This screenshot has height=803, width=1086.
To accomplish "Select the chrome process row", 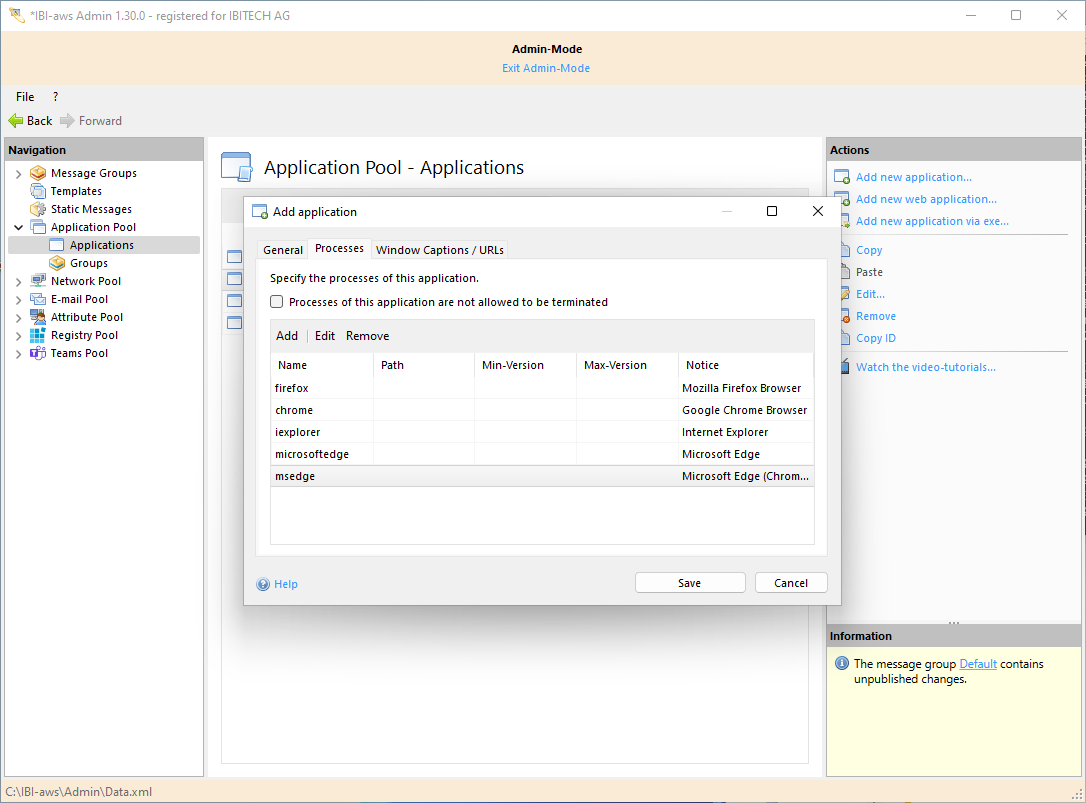I will coord(294,410).
